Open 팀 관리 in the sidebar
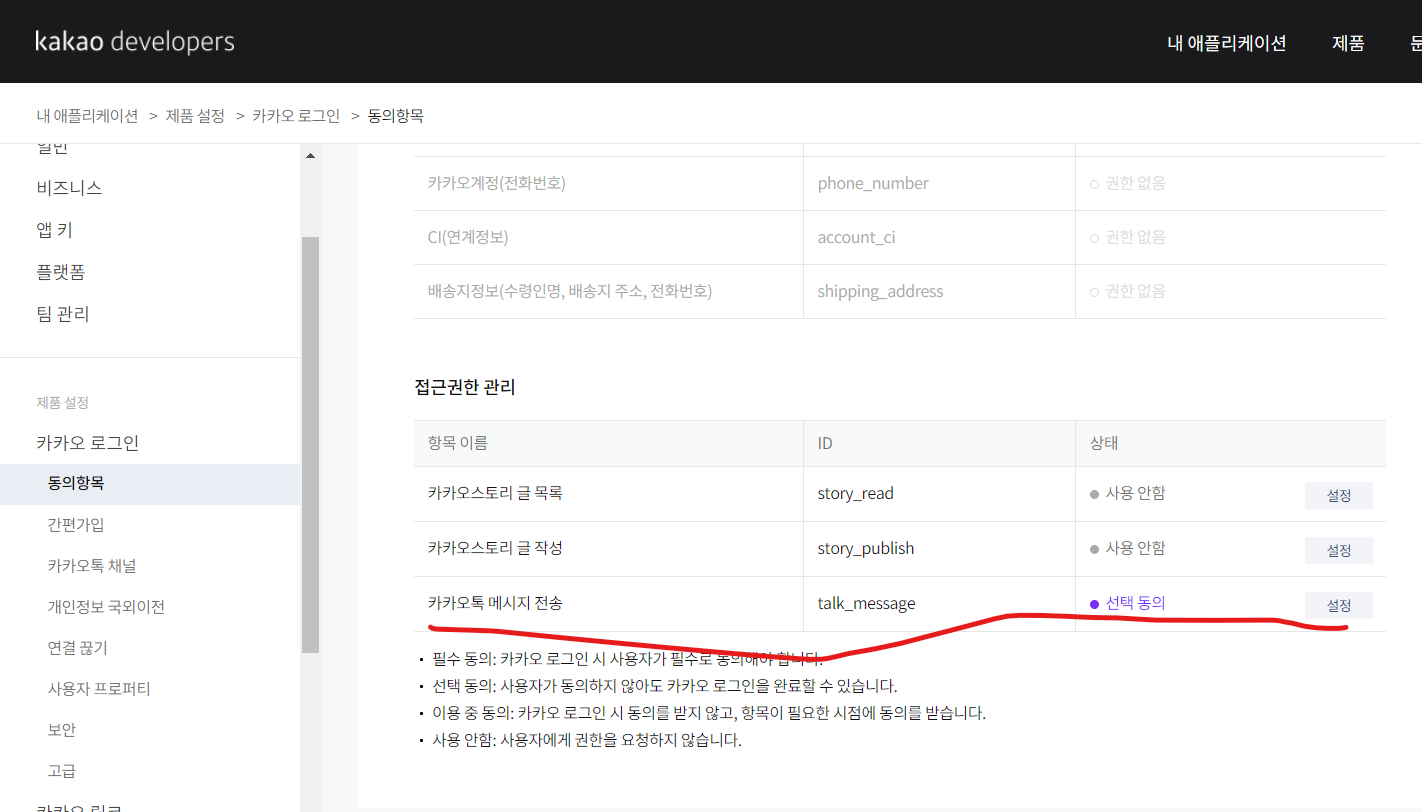The height and width of the screenshot is (812, 1422). [63, 314]
